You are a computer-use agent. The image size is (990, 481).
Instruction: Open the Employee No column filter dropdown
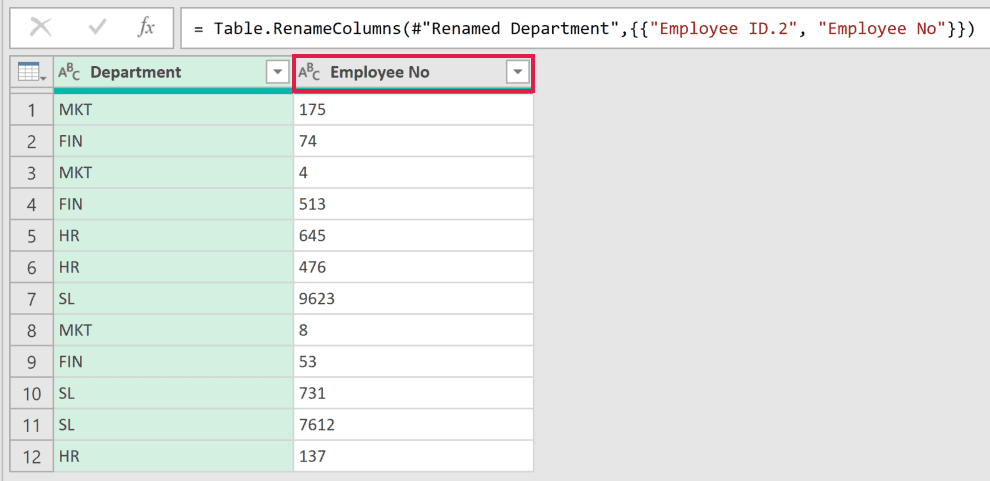tap(518, 73)
